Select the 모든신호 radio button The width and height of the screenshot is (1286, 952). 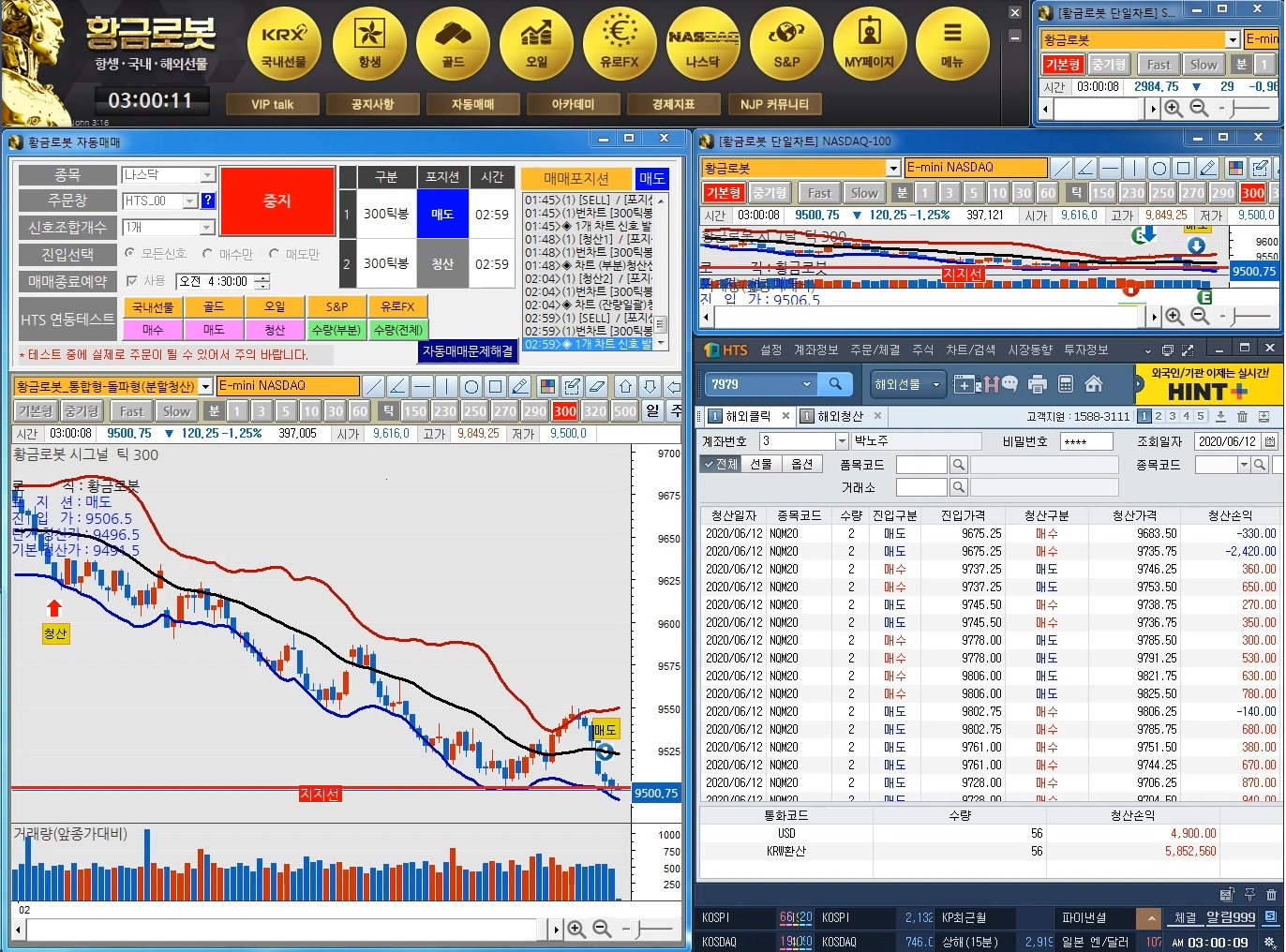click(x=130, y=254)
